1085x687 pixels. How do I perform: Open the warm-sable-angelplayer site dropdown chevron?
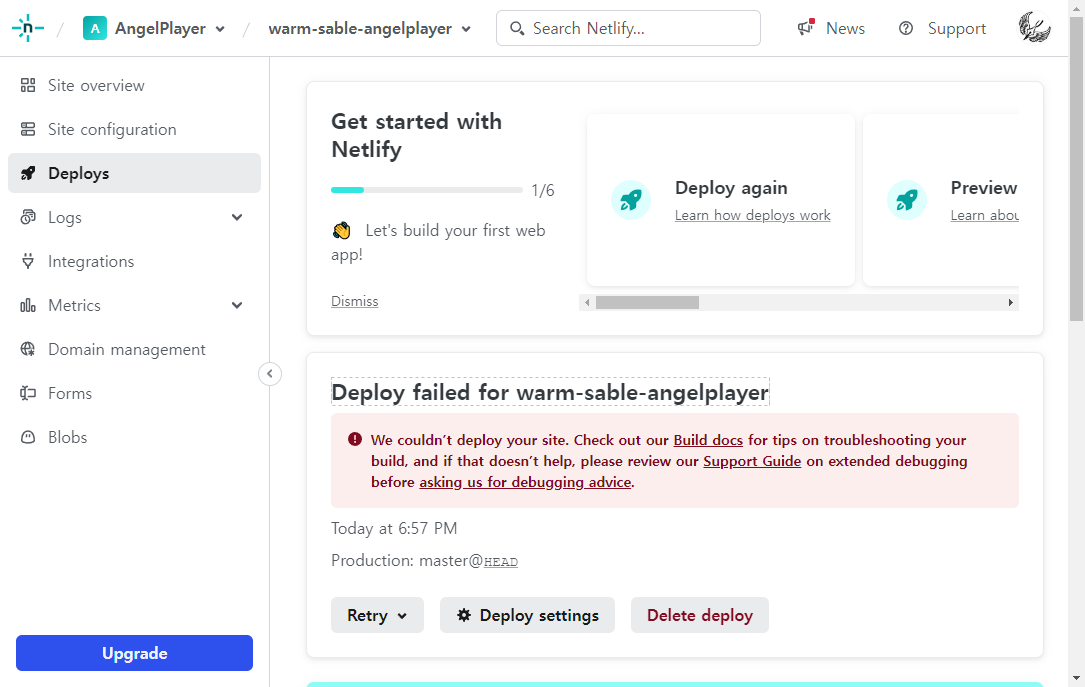pos(466,29)
